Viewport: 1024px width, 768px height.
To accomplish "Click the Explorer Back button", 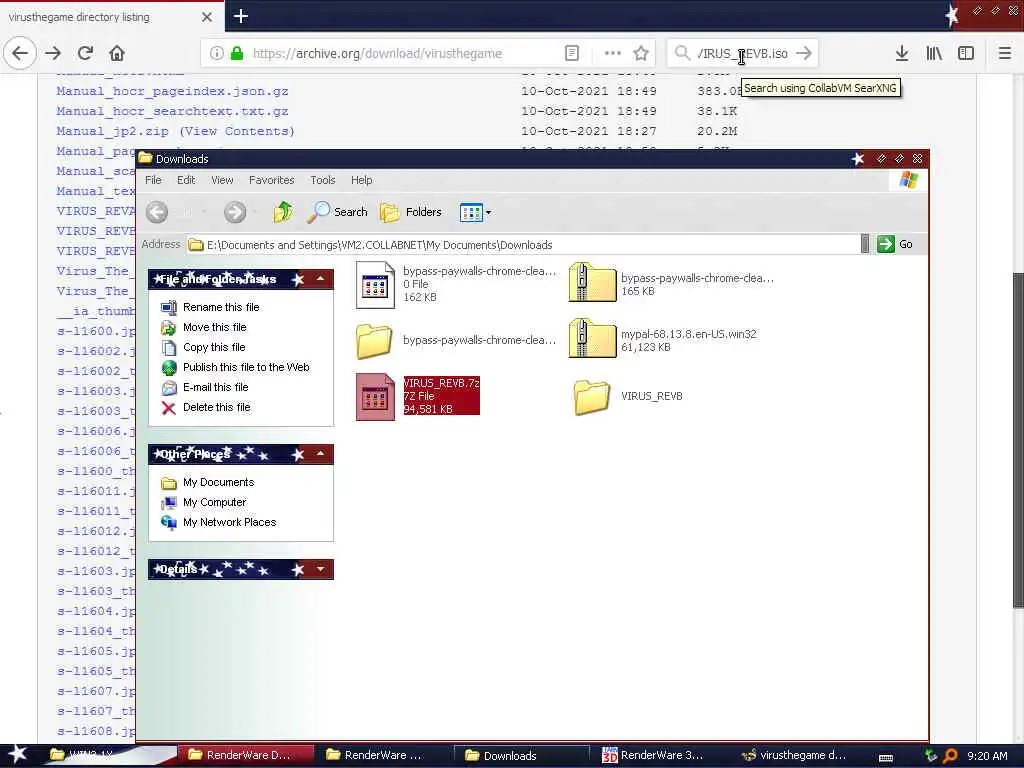I will click(x=157, y=212).
